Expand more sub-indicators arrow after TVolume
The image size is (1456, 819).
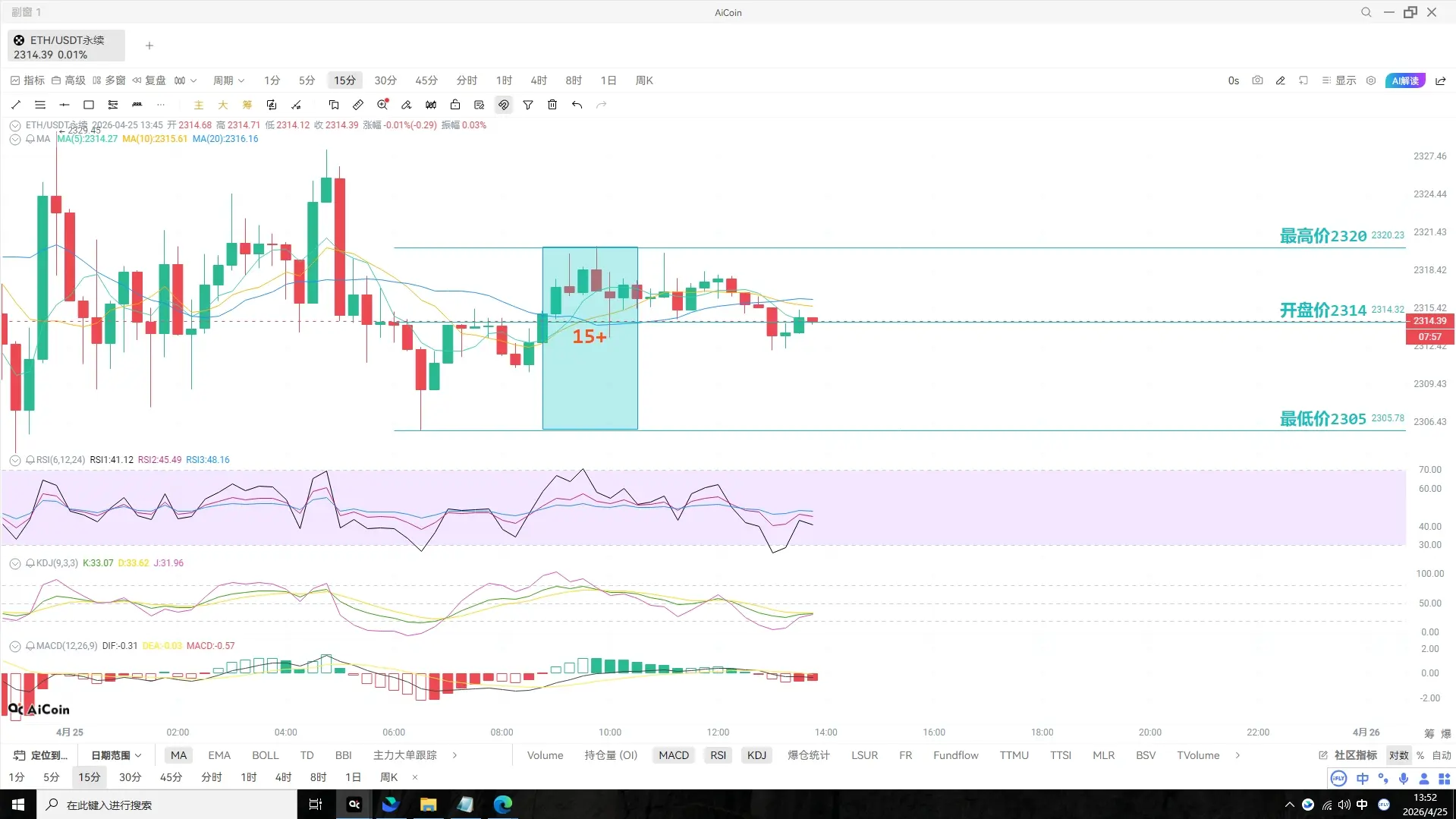click(1237, 755)
